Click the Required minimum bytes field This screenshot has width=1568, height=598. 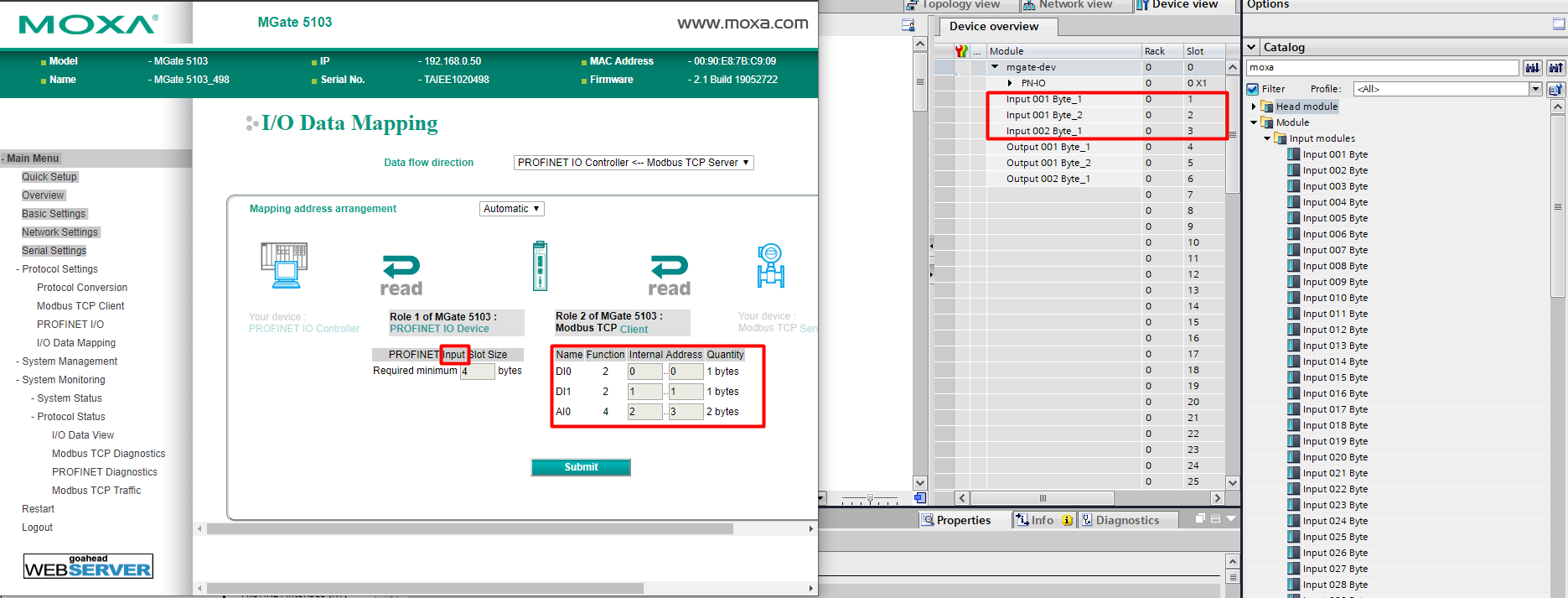click(477, 372)
